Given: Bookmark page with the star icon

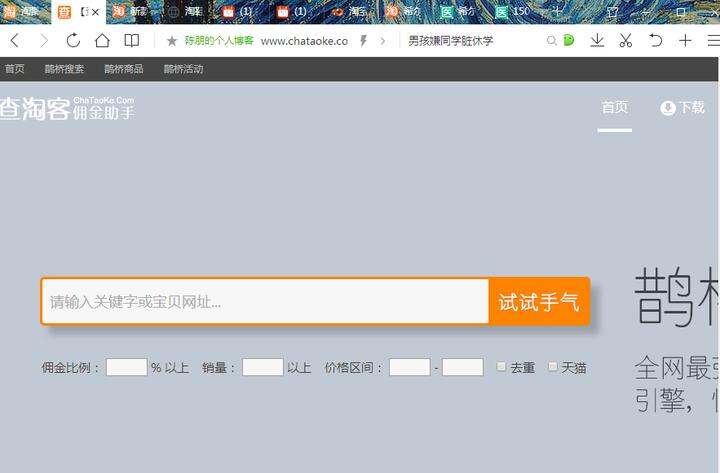Looking at the screenshot, I should point(172,41).
